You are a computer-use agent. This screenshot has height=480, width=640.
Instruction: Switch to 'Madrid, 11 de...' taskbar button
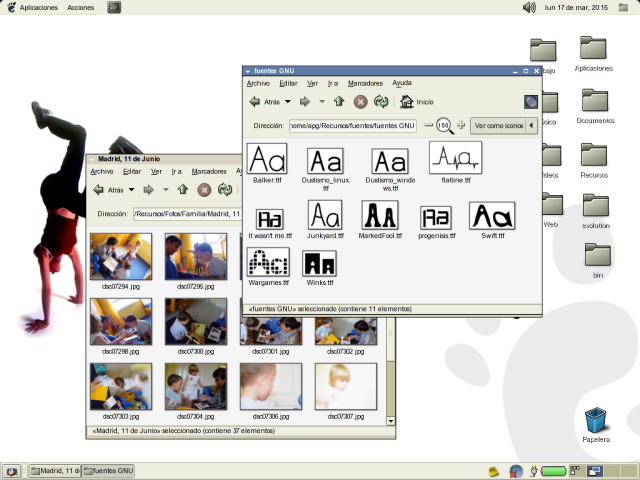click(x=54, y=470)
